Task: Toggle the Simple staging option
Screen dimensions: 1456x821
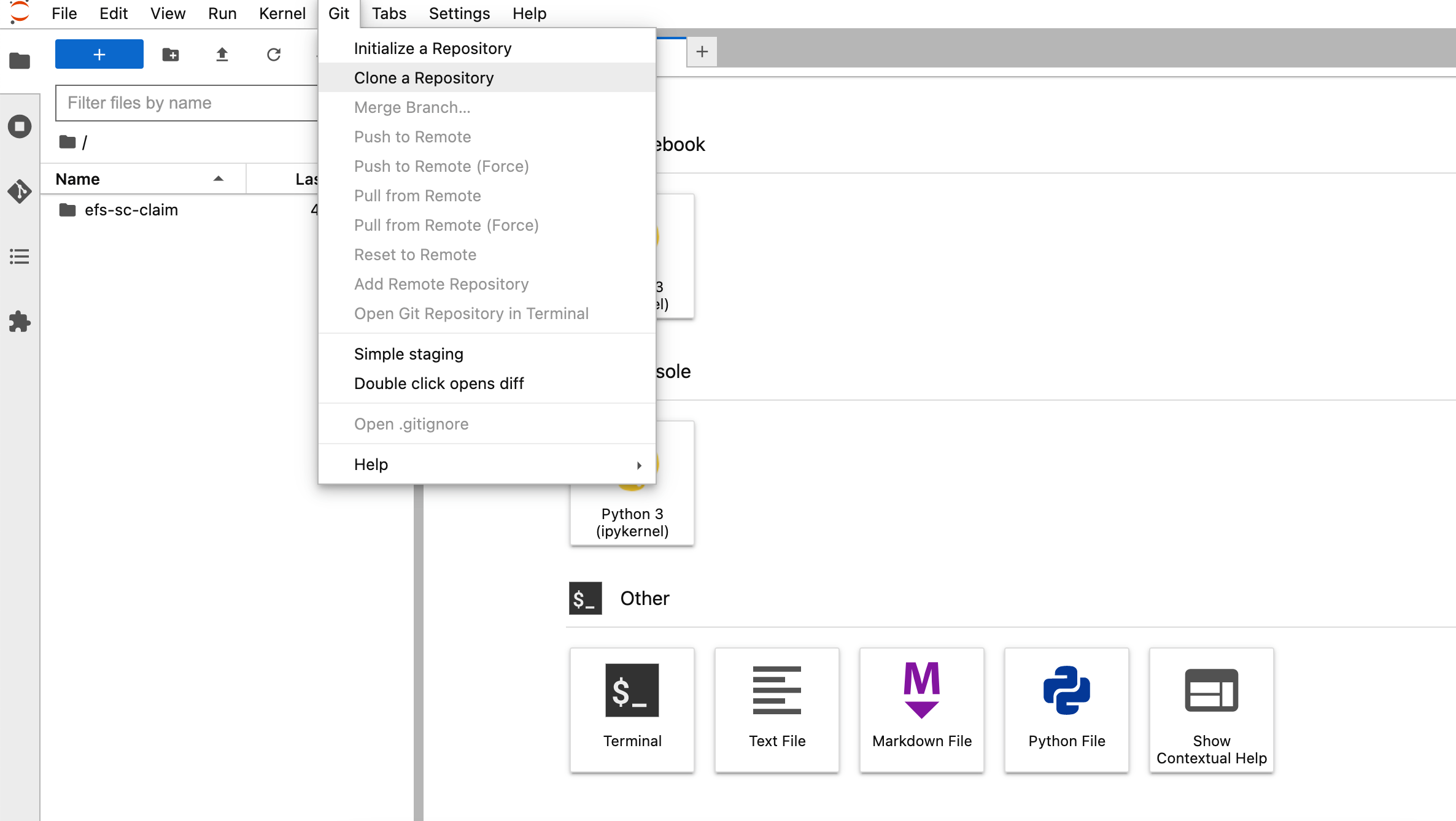Action: [409, 354]
